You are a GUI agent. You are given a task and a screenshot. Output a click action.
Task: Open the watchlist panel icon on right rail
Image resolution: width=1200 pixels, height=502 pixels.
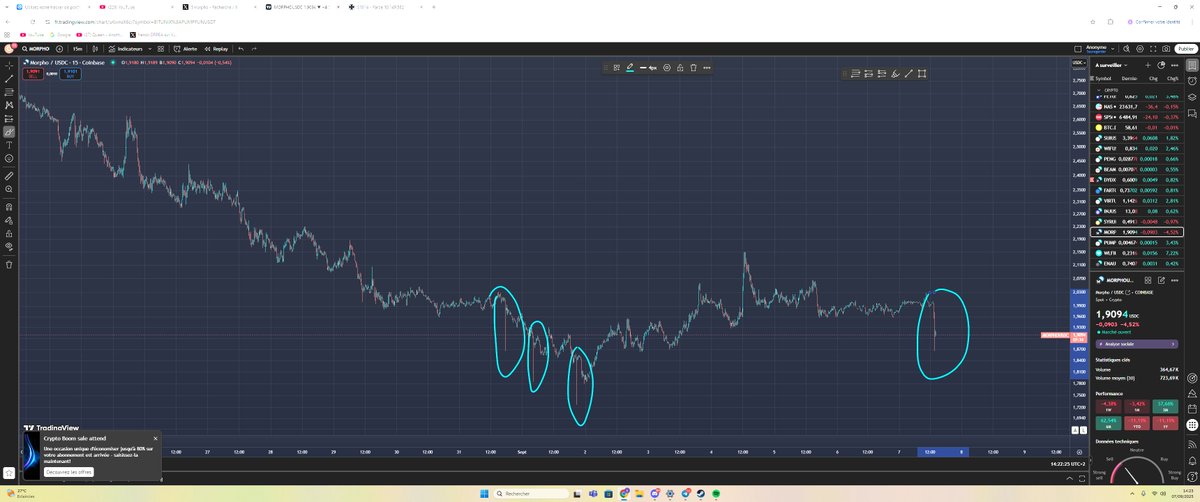[x=1192, y=65]
